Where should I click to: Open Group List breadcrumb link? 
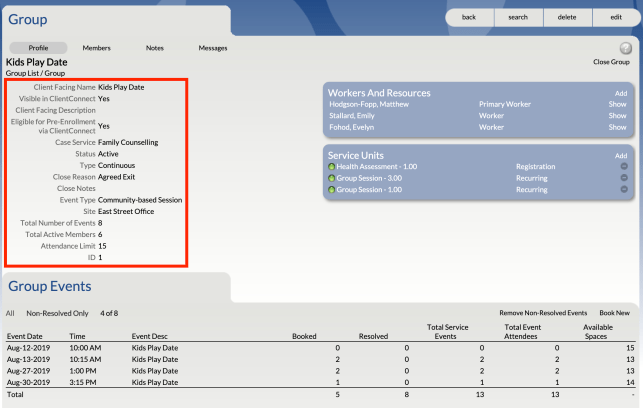[x=22, y=73]
